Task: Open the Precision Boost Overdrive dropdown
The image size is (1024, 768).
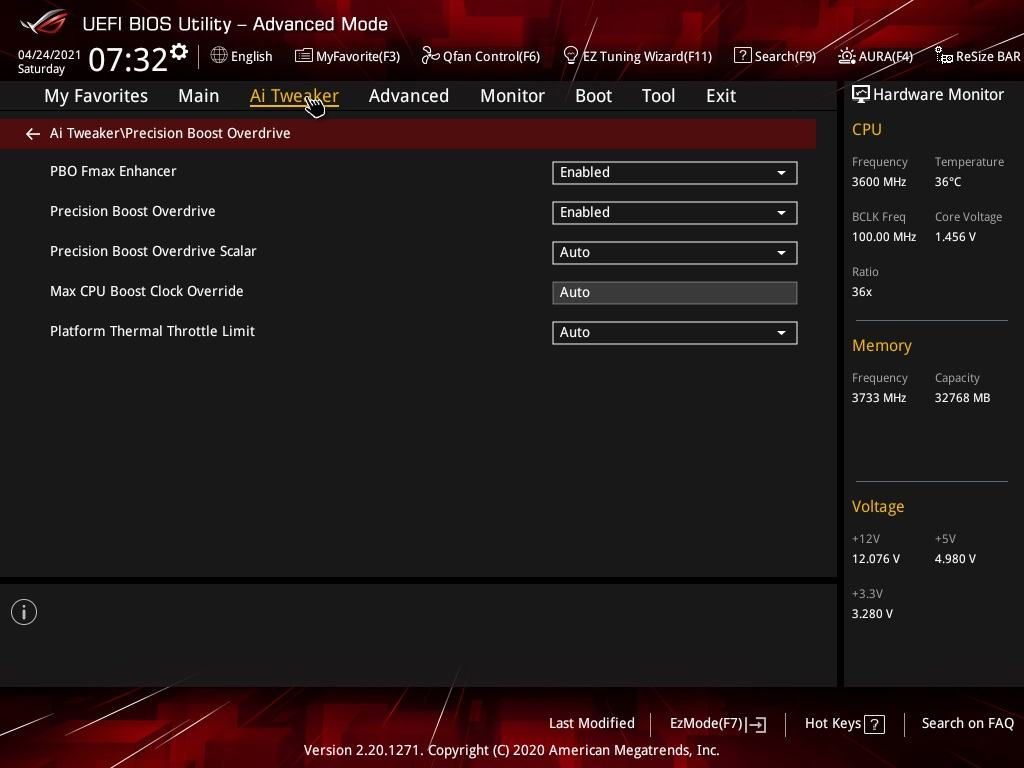Action: click(x=675, y=212)
